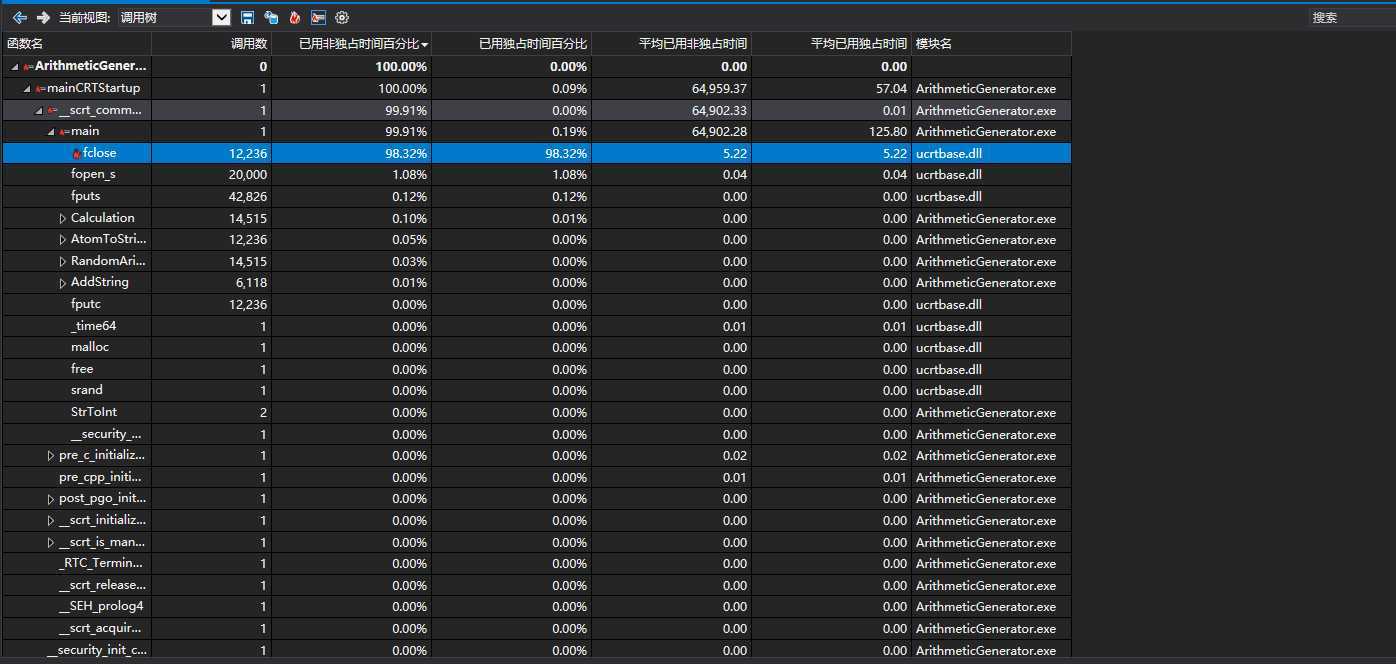Sort by the 函数名 column header

tap(76, 44)
